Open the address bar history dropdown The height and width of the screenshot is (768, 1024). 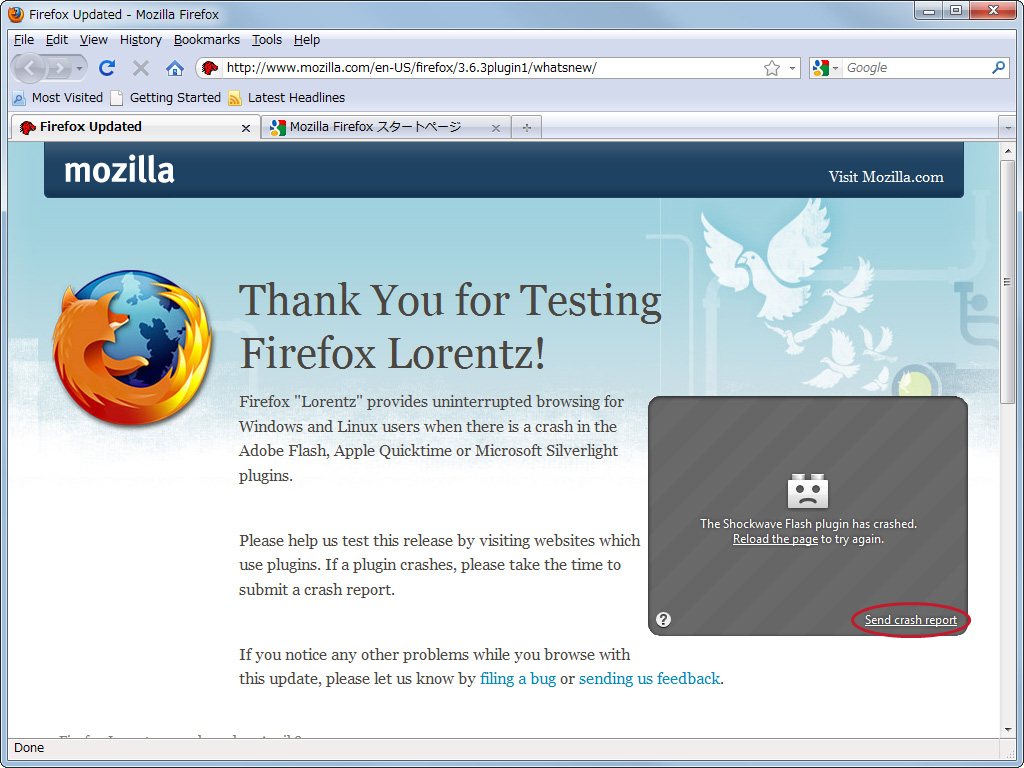[x=792, y=67]
